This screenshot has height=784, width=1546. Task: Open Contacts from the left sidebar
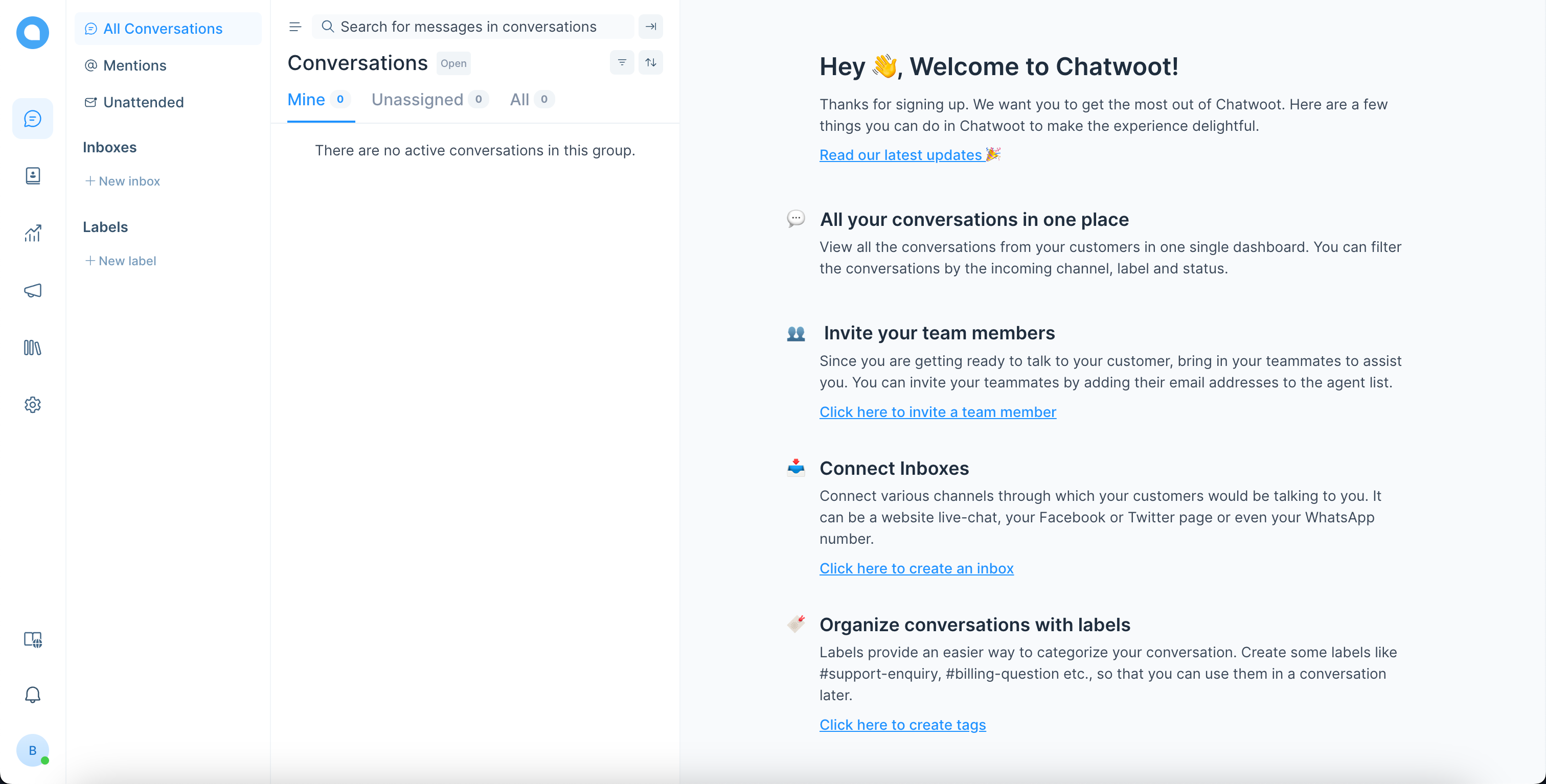[32, 176]
